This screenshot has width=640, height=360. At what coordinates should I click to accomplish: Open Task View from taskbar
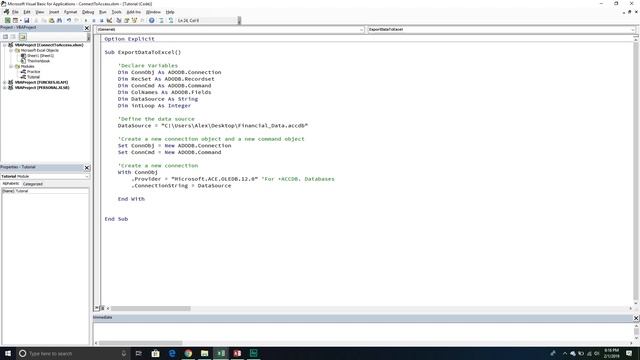pyautogui.click(x=138, y=353)
